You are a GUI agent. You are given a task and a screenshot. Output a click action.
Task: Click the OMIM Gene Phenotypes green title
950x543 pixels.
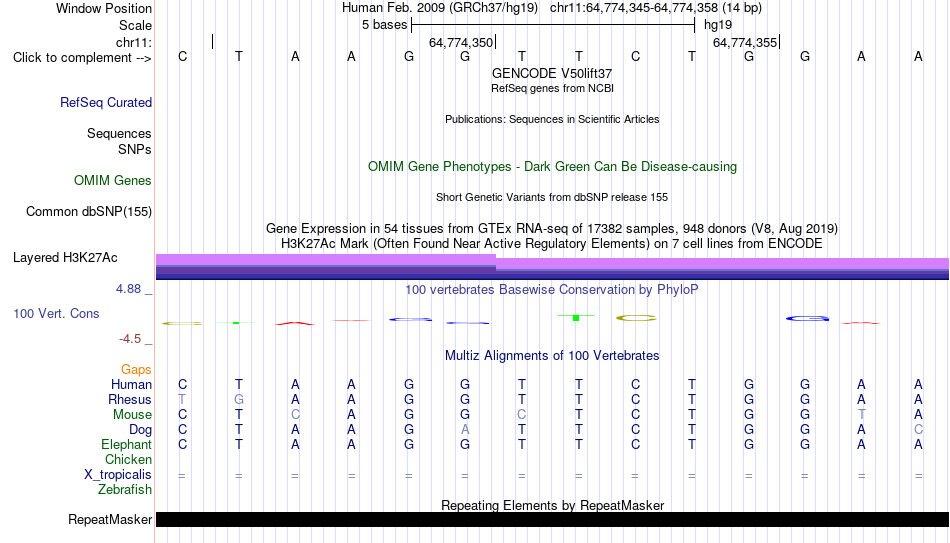[552, 167]
